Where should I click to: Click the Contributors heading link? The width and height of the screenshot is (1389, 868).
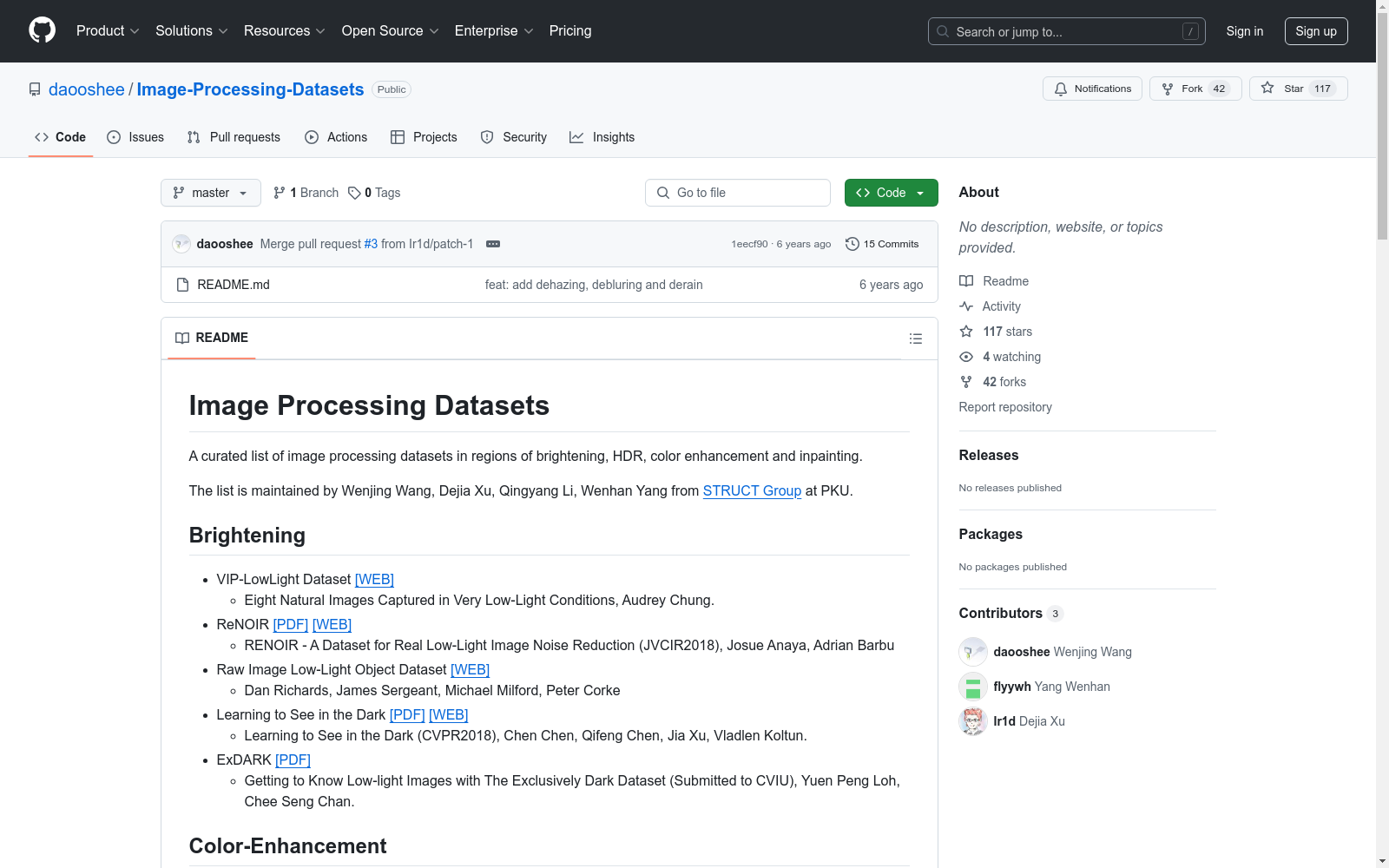[1010, 613]
